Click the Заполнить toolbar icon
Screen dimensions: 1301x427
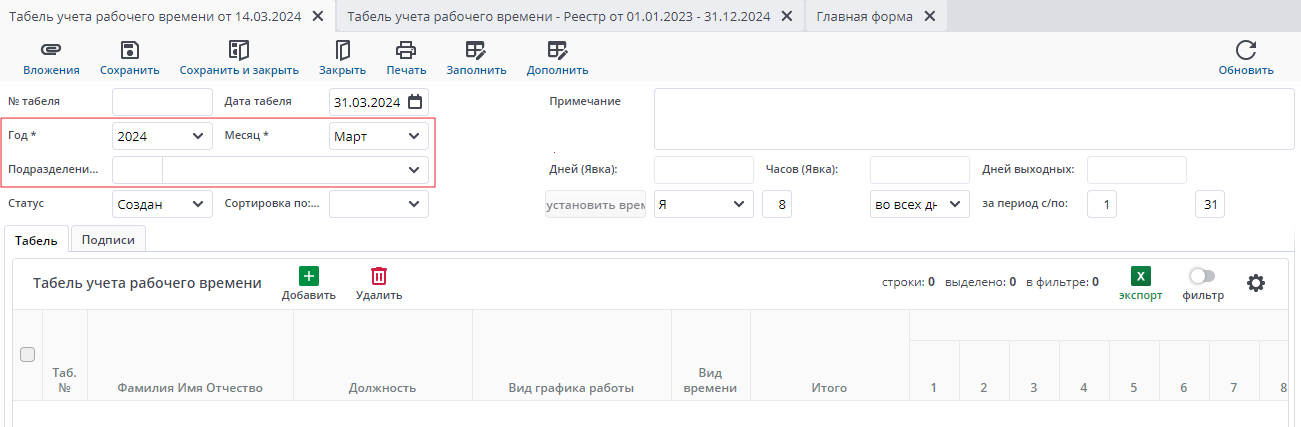pyautogui.click(x=476, y=50)
